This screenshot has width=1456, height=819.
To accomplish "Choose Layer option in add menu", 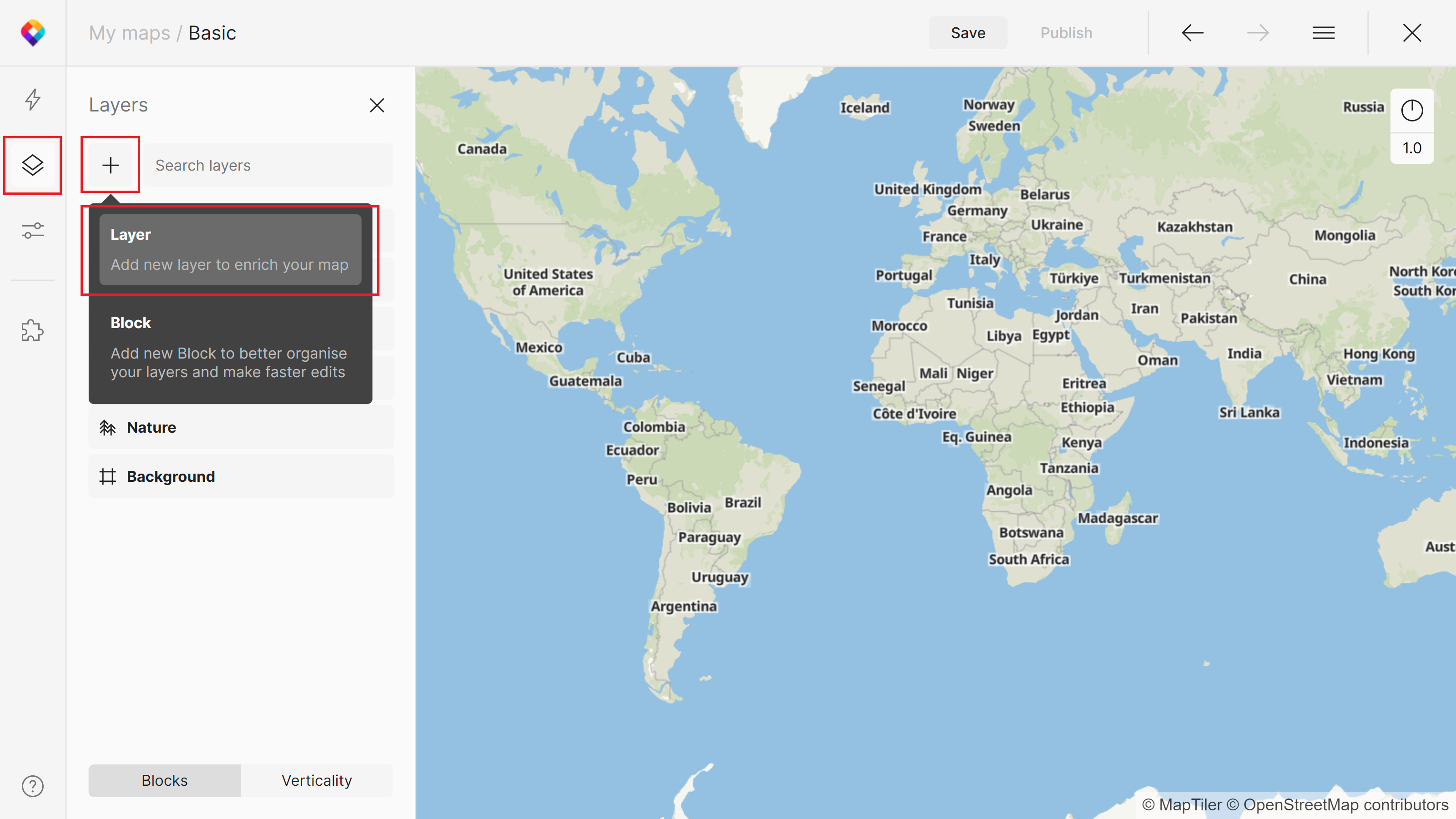I will pyautogui.click(x=230, y=249).
